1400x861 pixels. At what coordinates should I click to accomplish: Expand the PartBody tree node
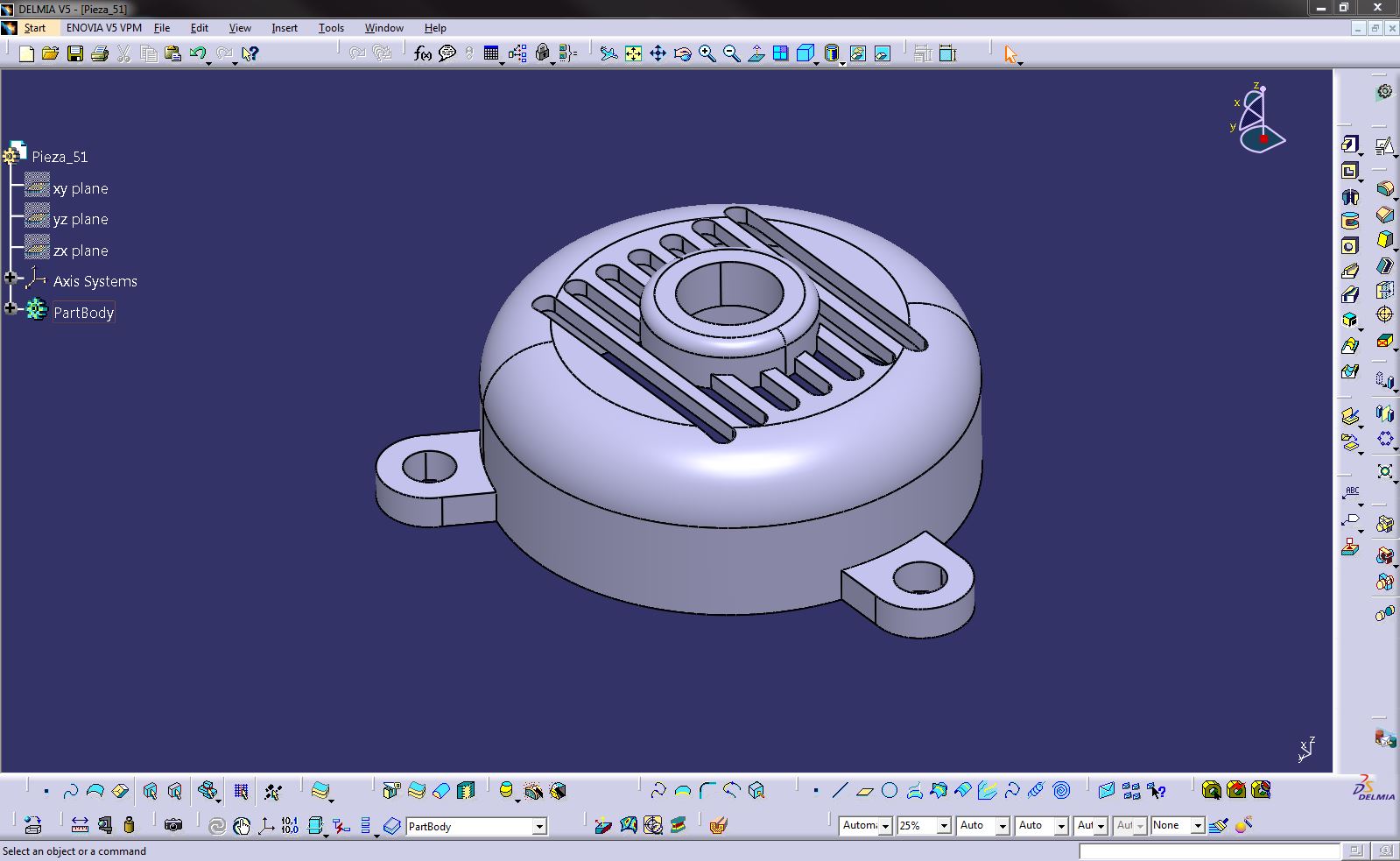pyautogui.click(x=11, y=308)
